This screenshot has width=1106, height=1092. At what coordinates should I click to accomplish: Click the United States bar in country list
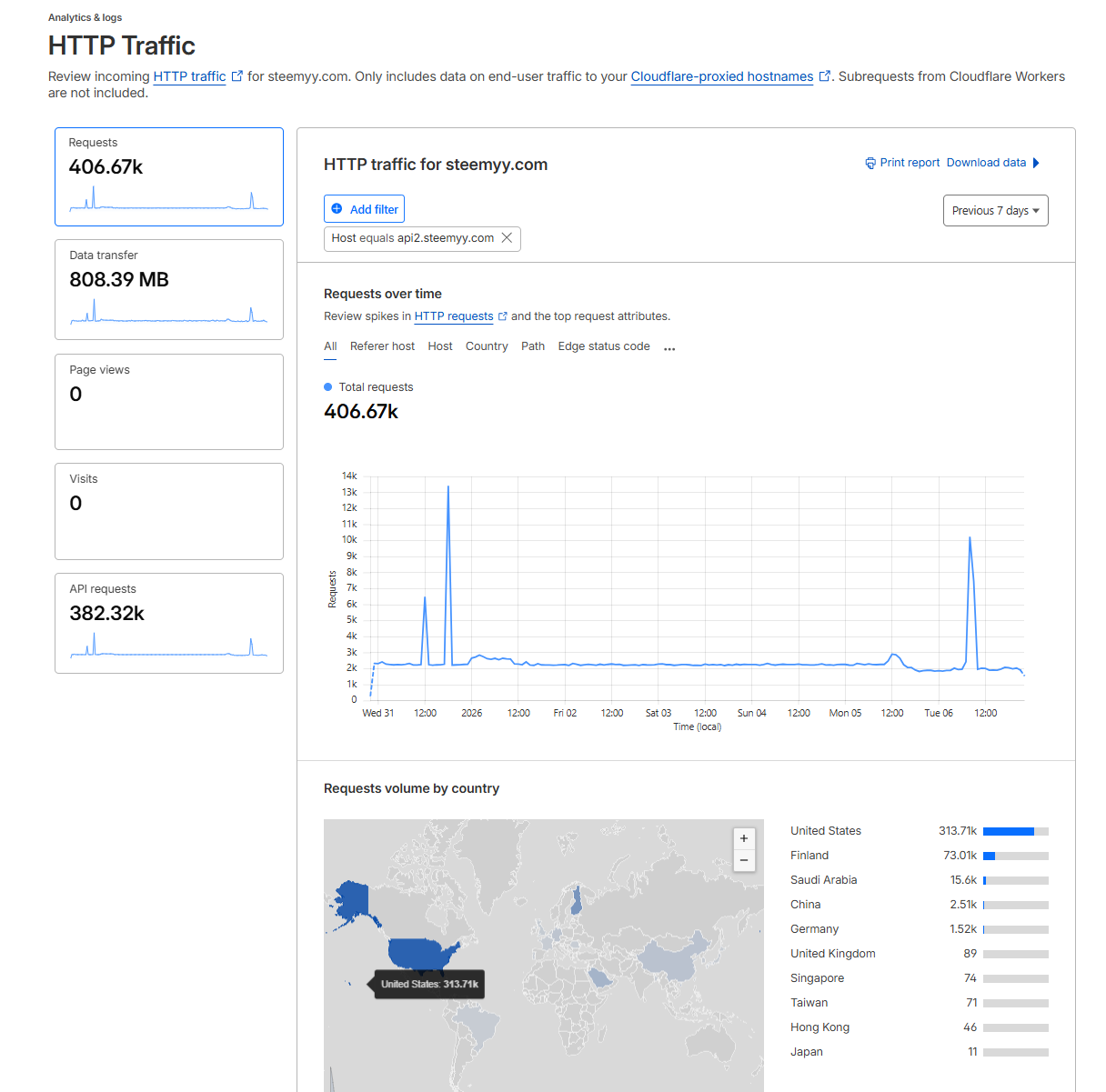pyautogui.click(x=1016, y=831)
